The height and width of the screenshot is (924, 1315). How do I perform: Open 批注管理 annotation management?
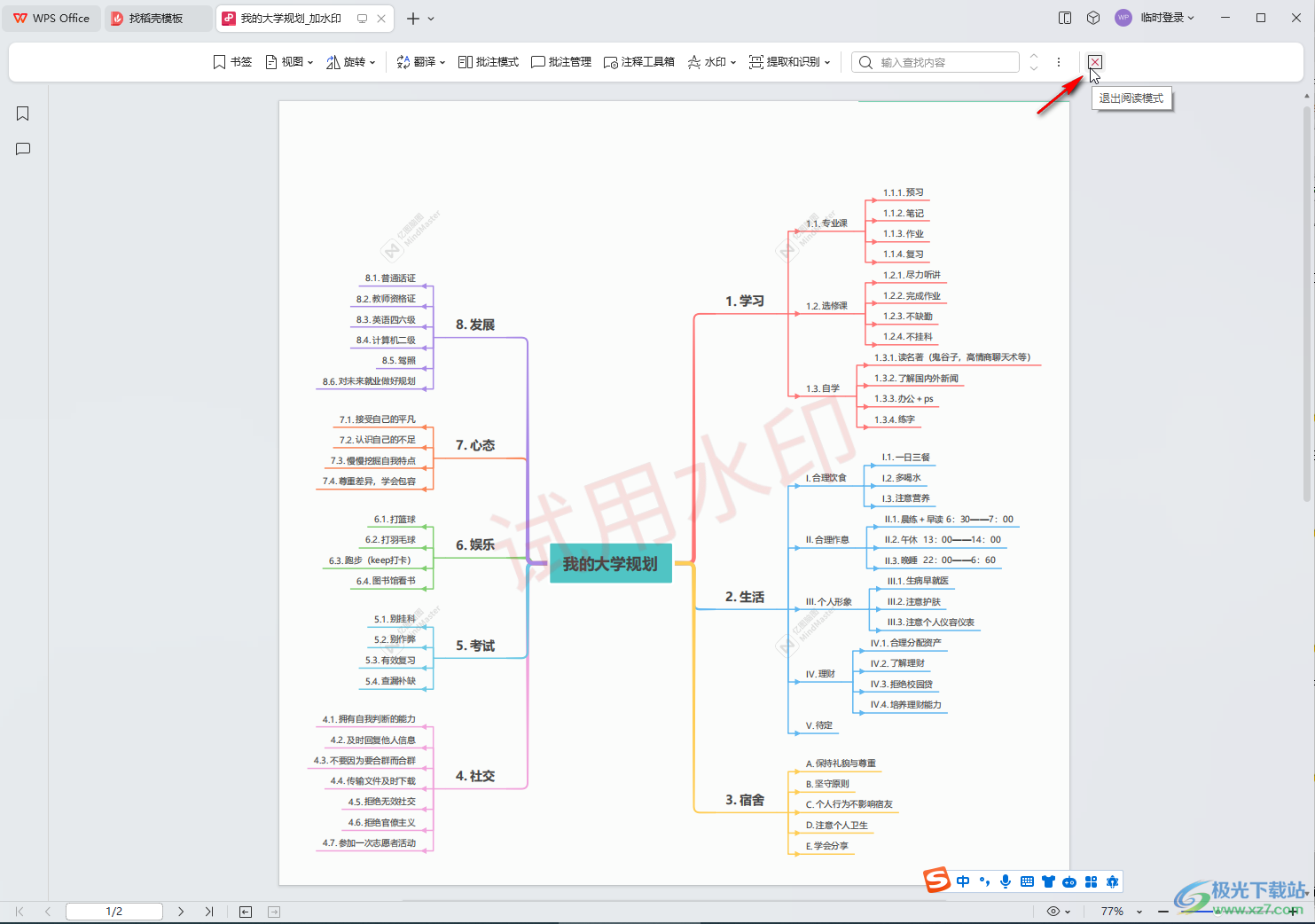pyautogui.click(x=560, y=62)
